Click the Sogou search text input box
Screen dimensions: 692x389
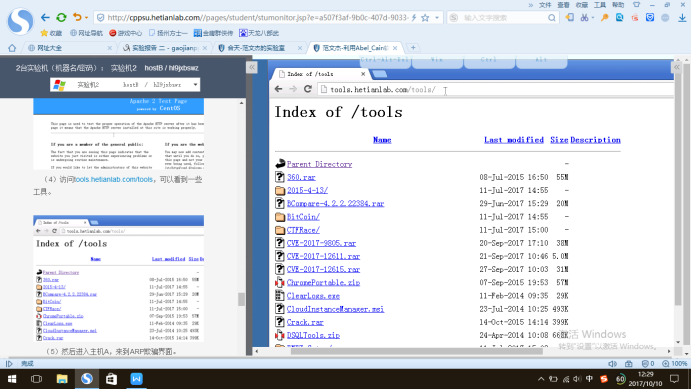(x=504, y=18)
